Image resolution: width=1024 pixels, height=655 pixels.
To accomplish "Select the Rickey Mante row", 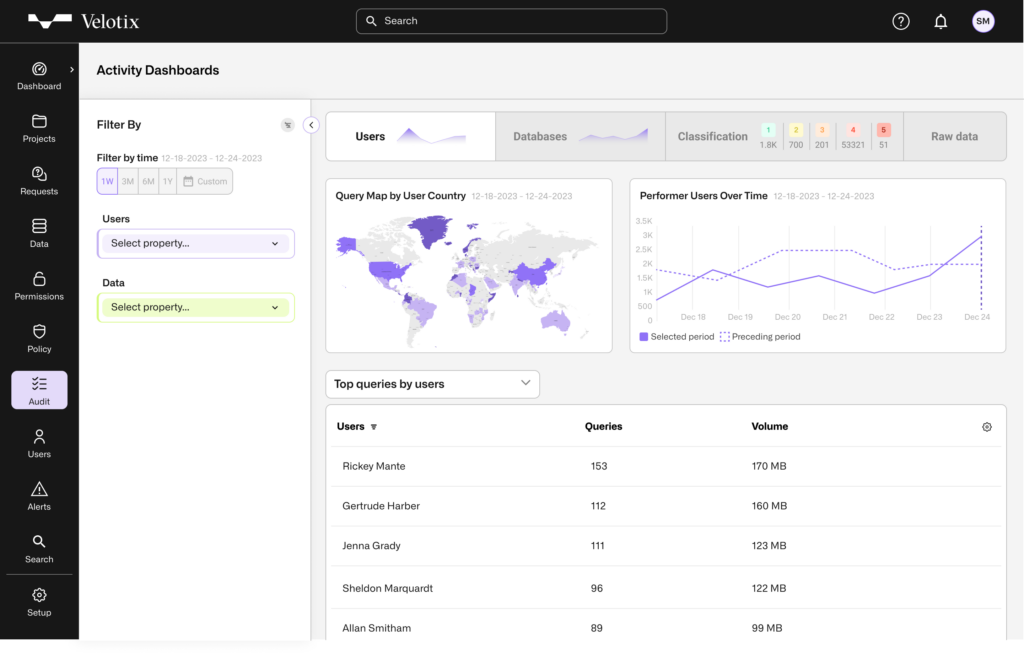I will 665,466.
